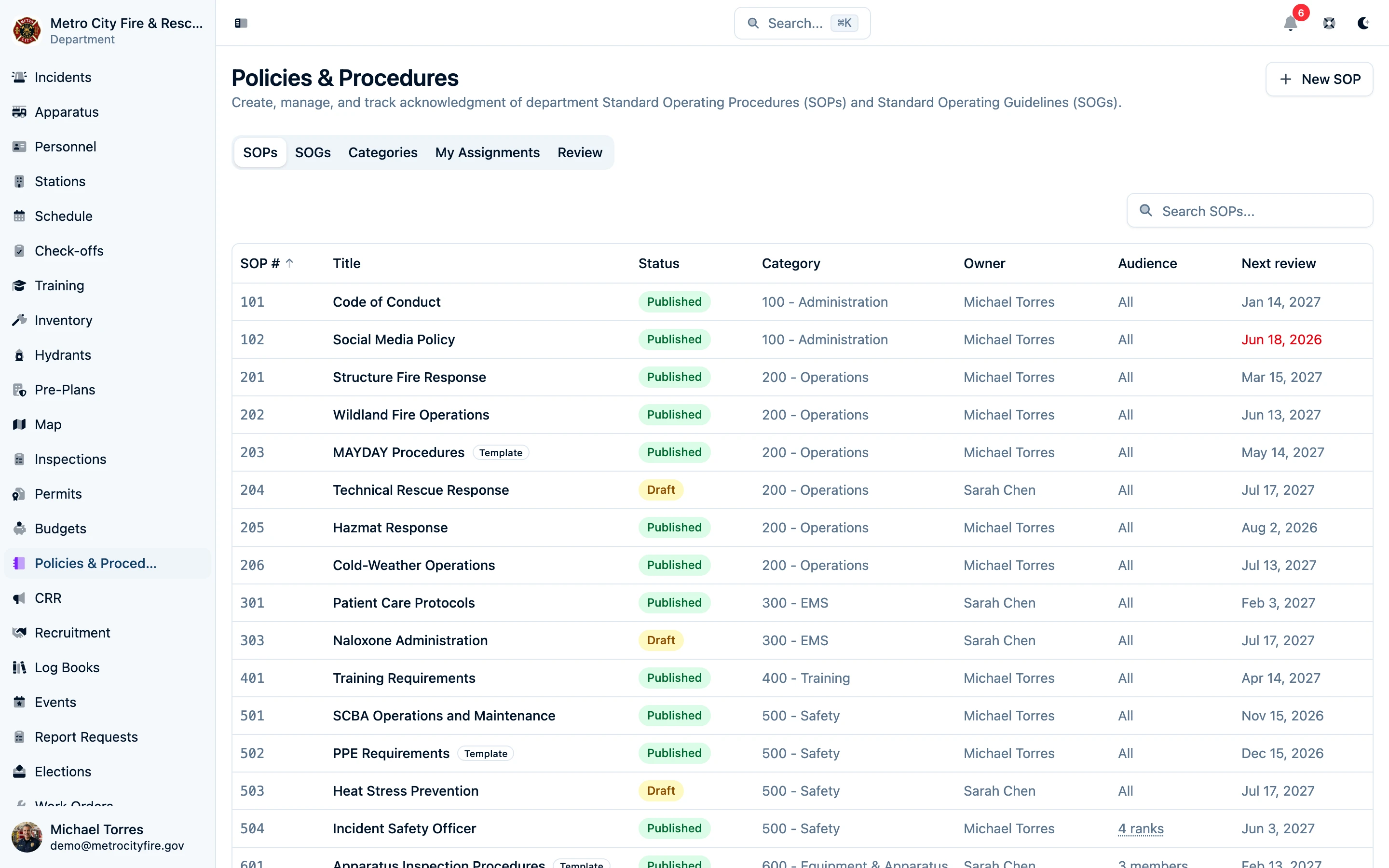Click the Draft badge for Technical Rescue Response

[661, 489]
